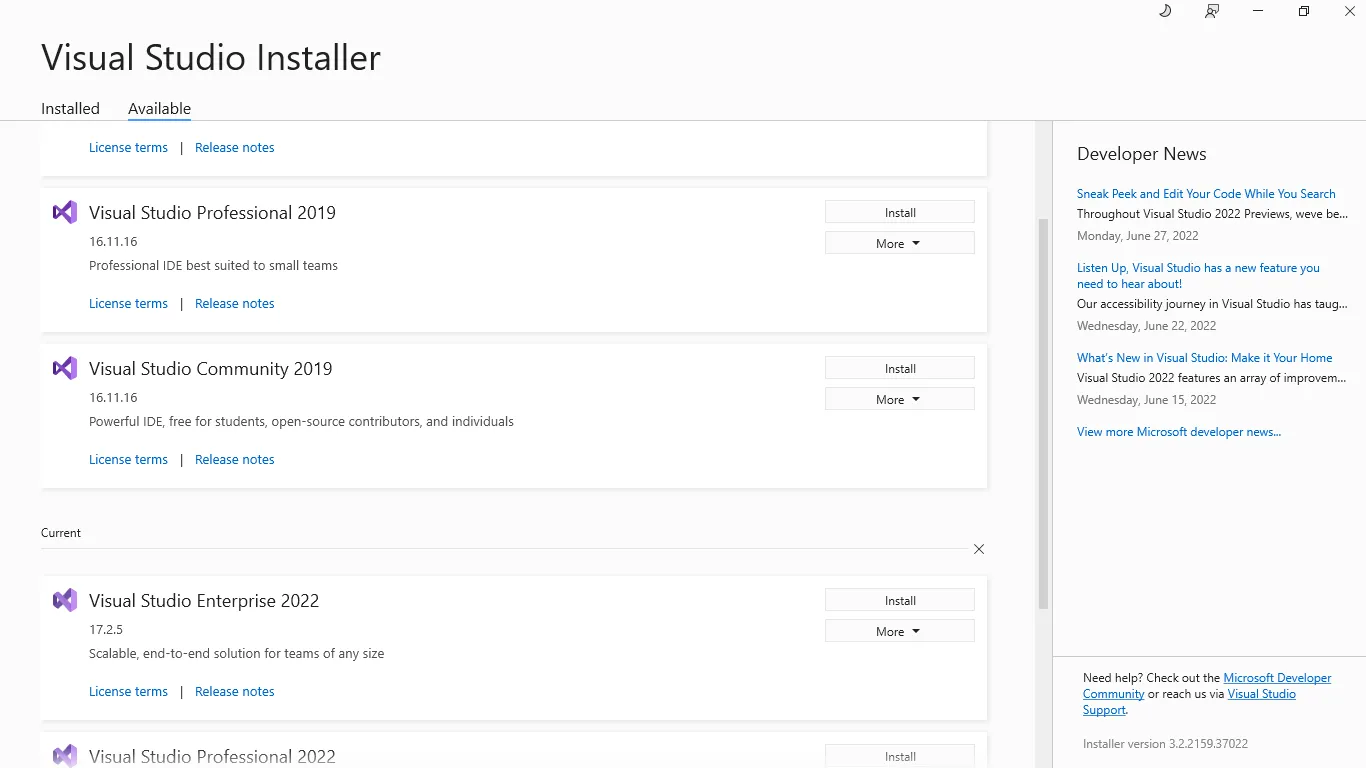
Task: Click the Visual Studio Enterprise 2022 logo
Action: [x=65, y=600]
